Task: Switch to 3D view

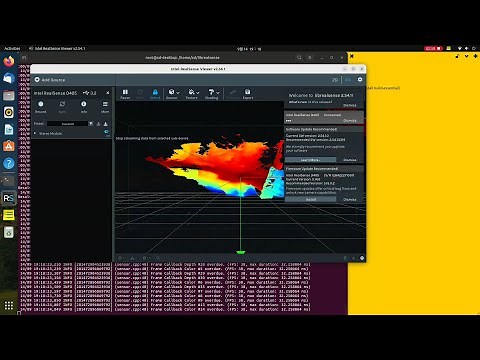Action: (348, 80)
